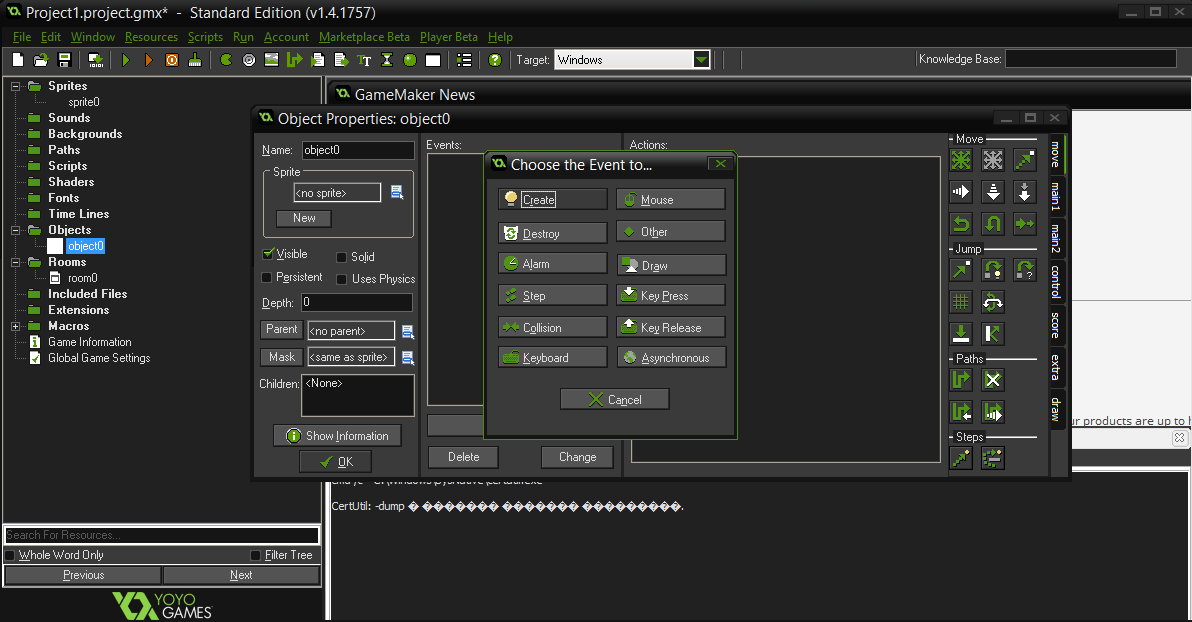The height and width of the screenshot is (622, 1192).
Task: Click the Save project floppy icon
Action: [x=64, y=60]
